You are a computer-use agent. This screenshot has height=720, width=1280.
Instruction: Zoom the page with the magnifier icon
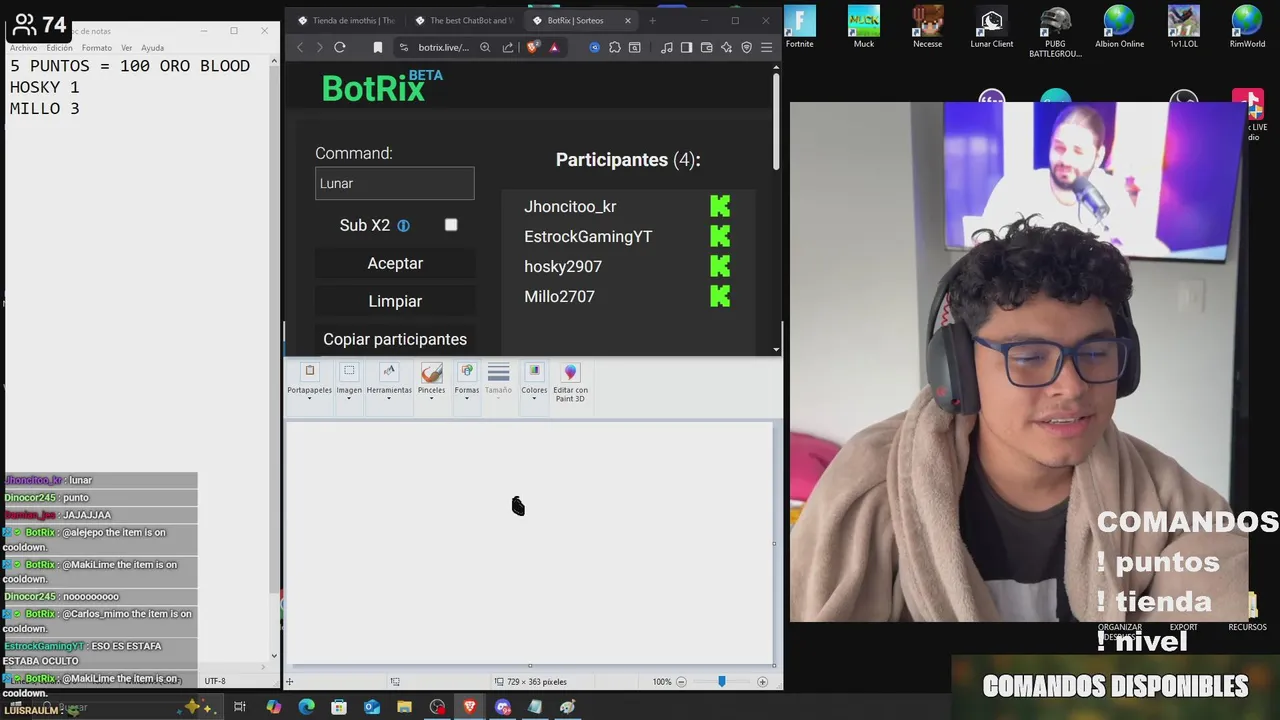(485, 47)
